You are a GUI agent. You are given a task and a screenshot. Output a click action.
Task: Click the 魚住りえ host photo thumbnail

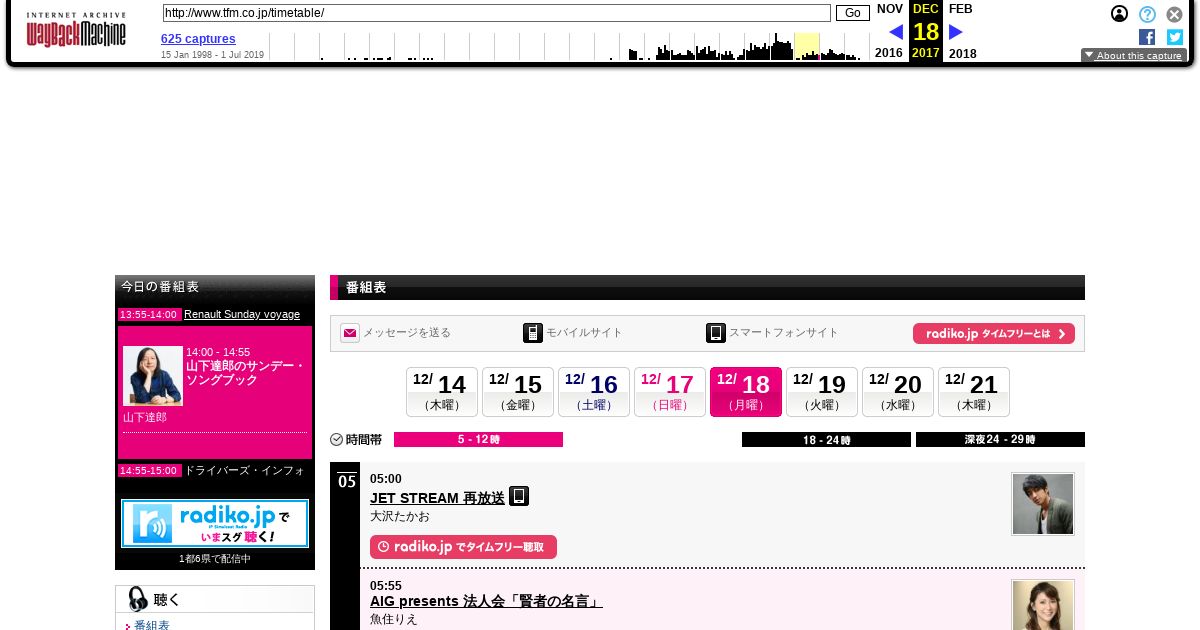[x=1043, y=605]
